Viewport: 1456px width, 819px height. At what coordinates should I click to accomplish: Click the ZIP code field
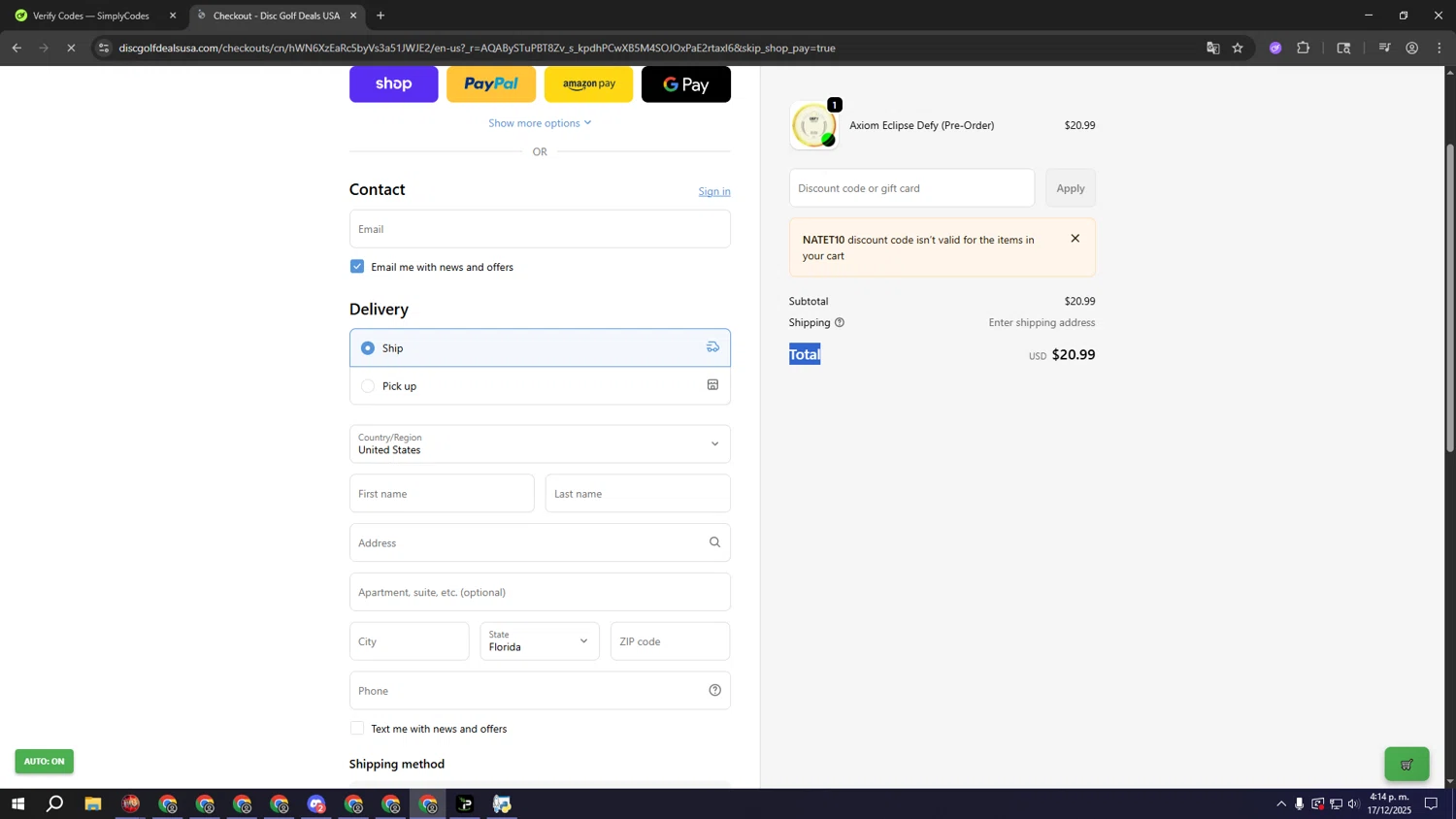(670, 641)
